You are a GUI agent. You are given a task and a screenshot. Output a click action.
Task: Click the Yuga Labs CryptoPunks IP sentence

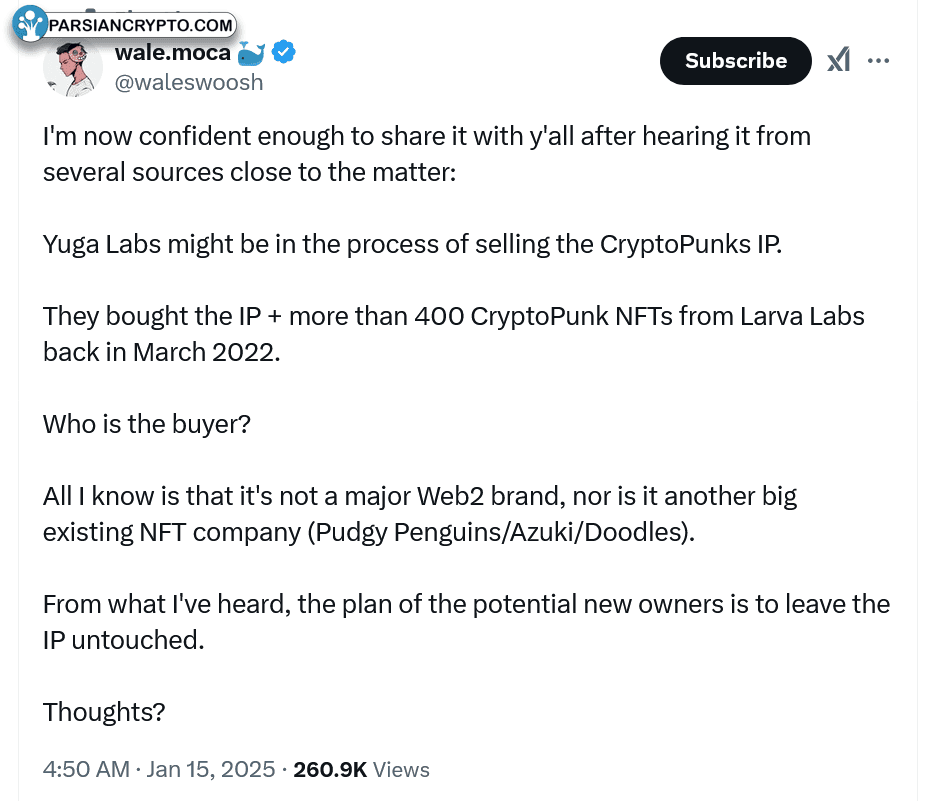(412, 245)
